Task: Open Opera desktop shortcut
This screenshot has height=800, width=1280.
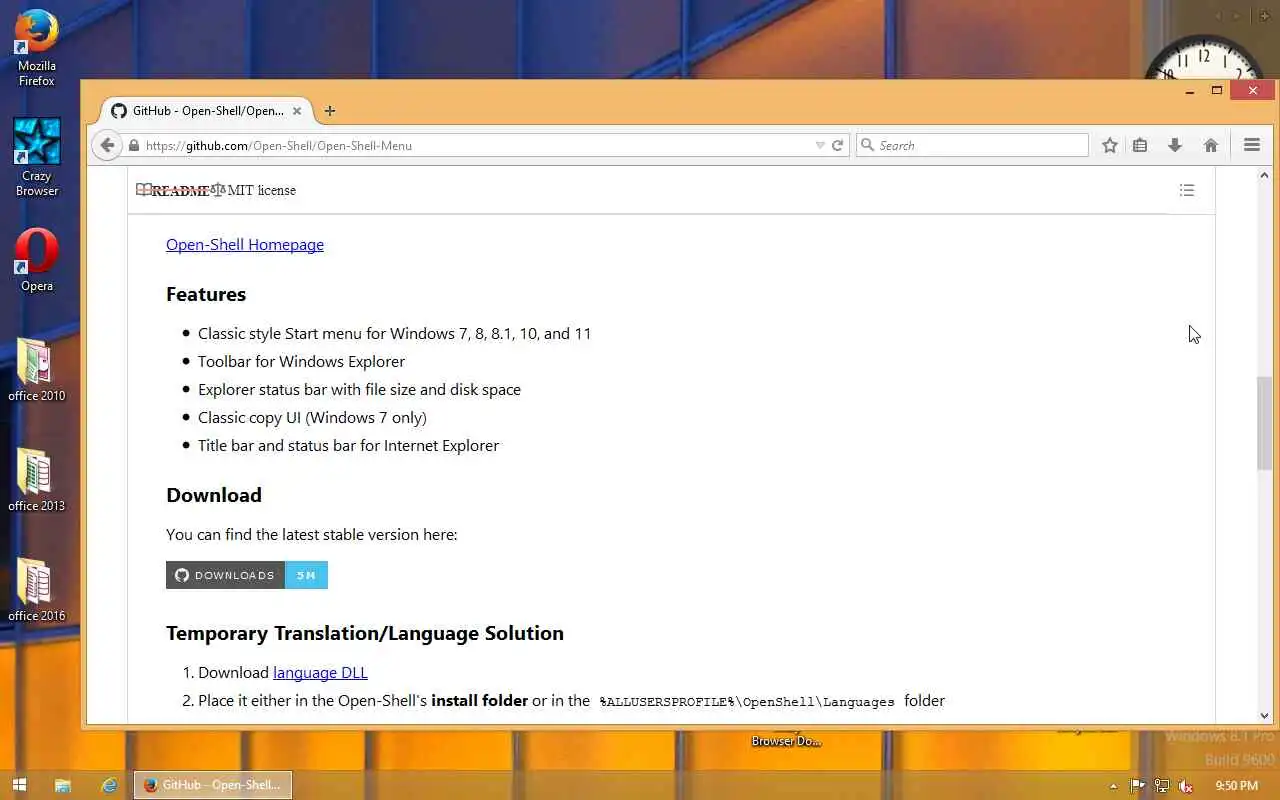Action: pos(37,260)
